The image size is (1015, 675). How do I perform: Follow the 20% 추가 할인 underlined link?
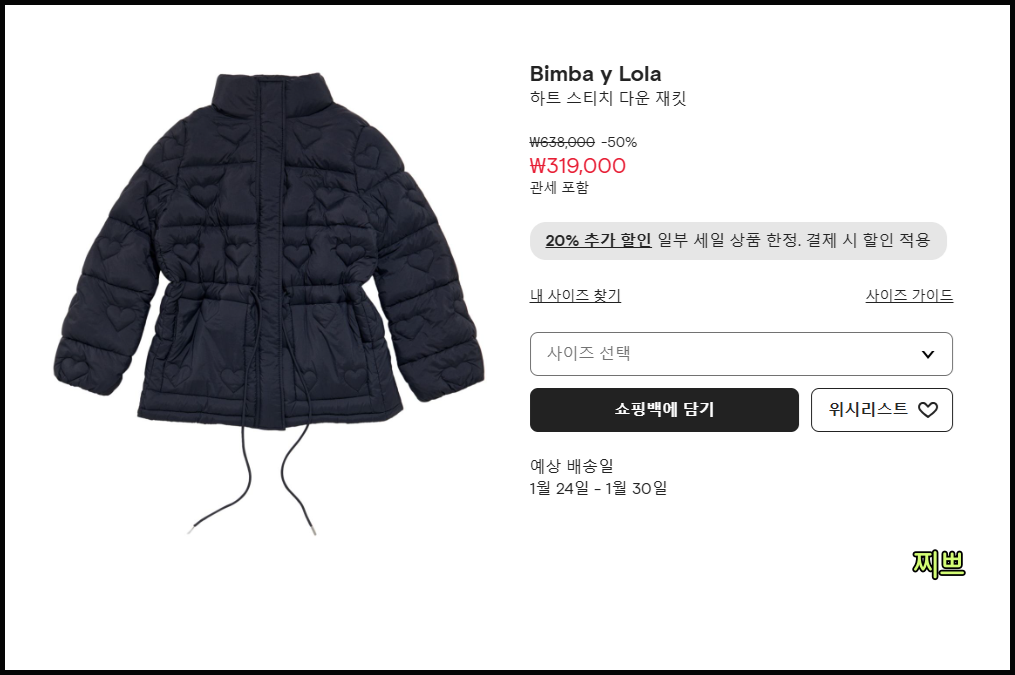click(598, 240)
